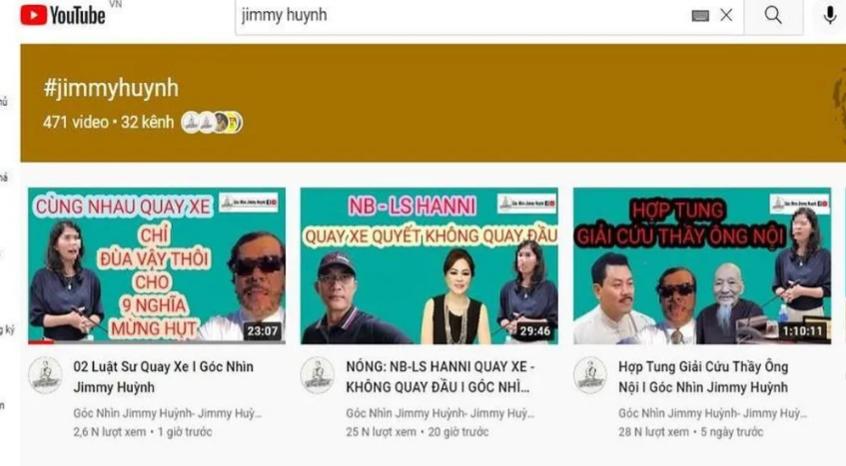Click channel name under NÓNG: NB-LS HANNI video
Image resolution: width=846 pixels, height=466 pixels.
tap(436, 412)
